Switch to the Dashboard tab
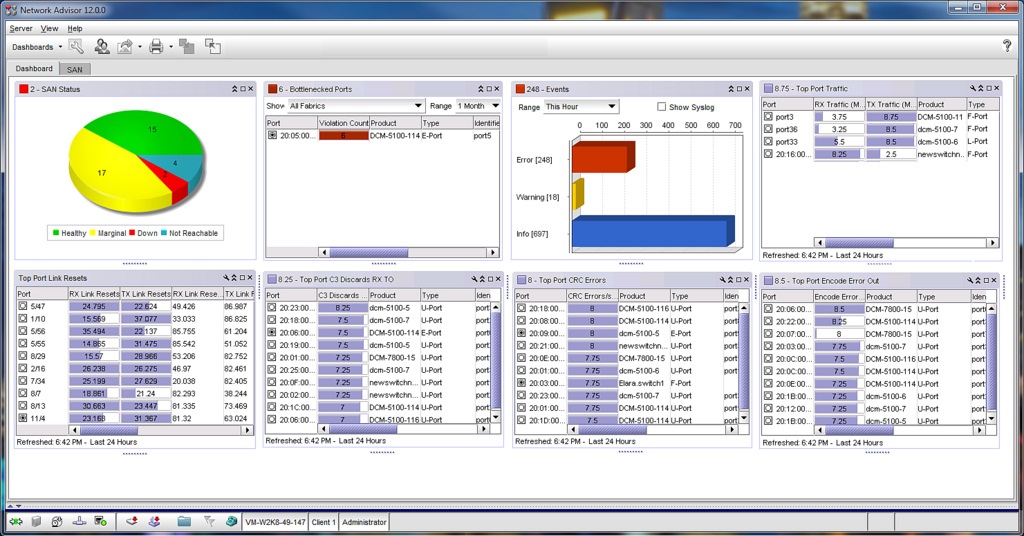The height and width of the screenshot is (536, 1024). coord(34,69)
